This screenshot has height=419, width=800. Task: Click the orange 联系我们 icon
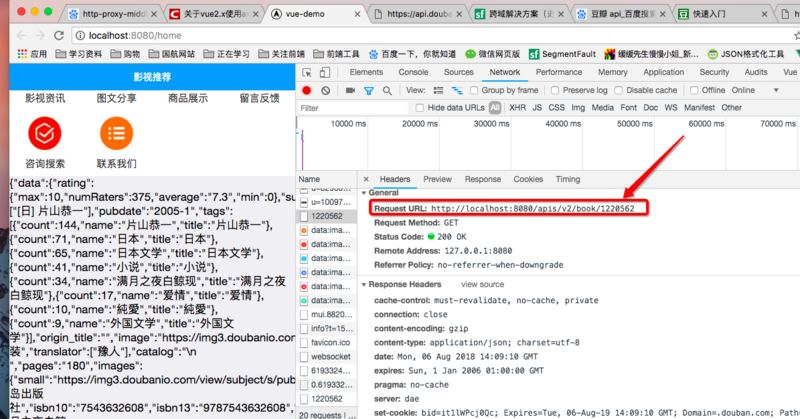pos(116,133)
